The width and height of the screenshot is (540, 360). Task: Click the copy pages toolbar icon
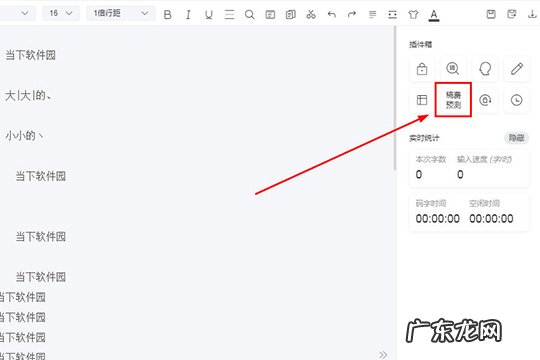[x=291, y=14]
